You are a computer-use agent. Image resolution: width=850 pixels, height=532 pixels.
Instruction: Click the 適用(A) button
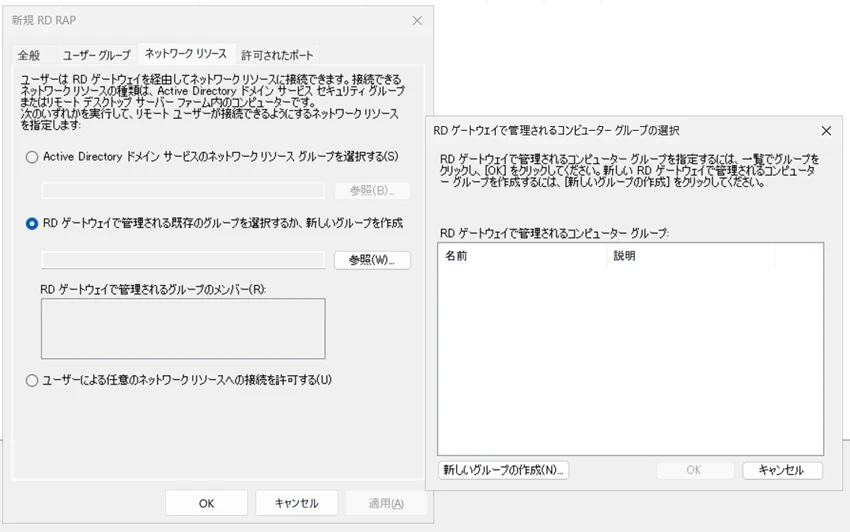[386, 503]
